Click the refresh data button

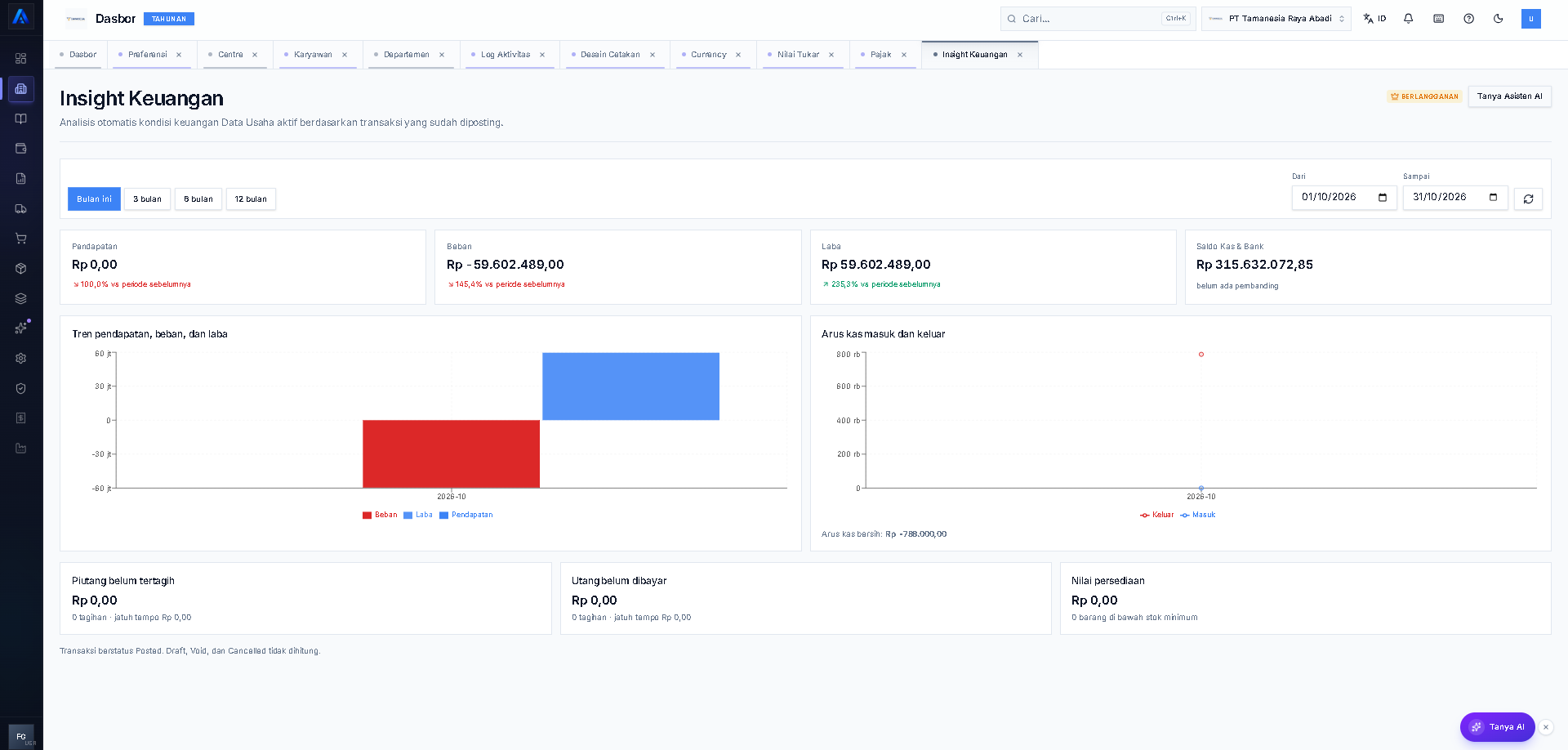click(1528, 199)
